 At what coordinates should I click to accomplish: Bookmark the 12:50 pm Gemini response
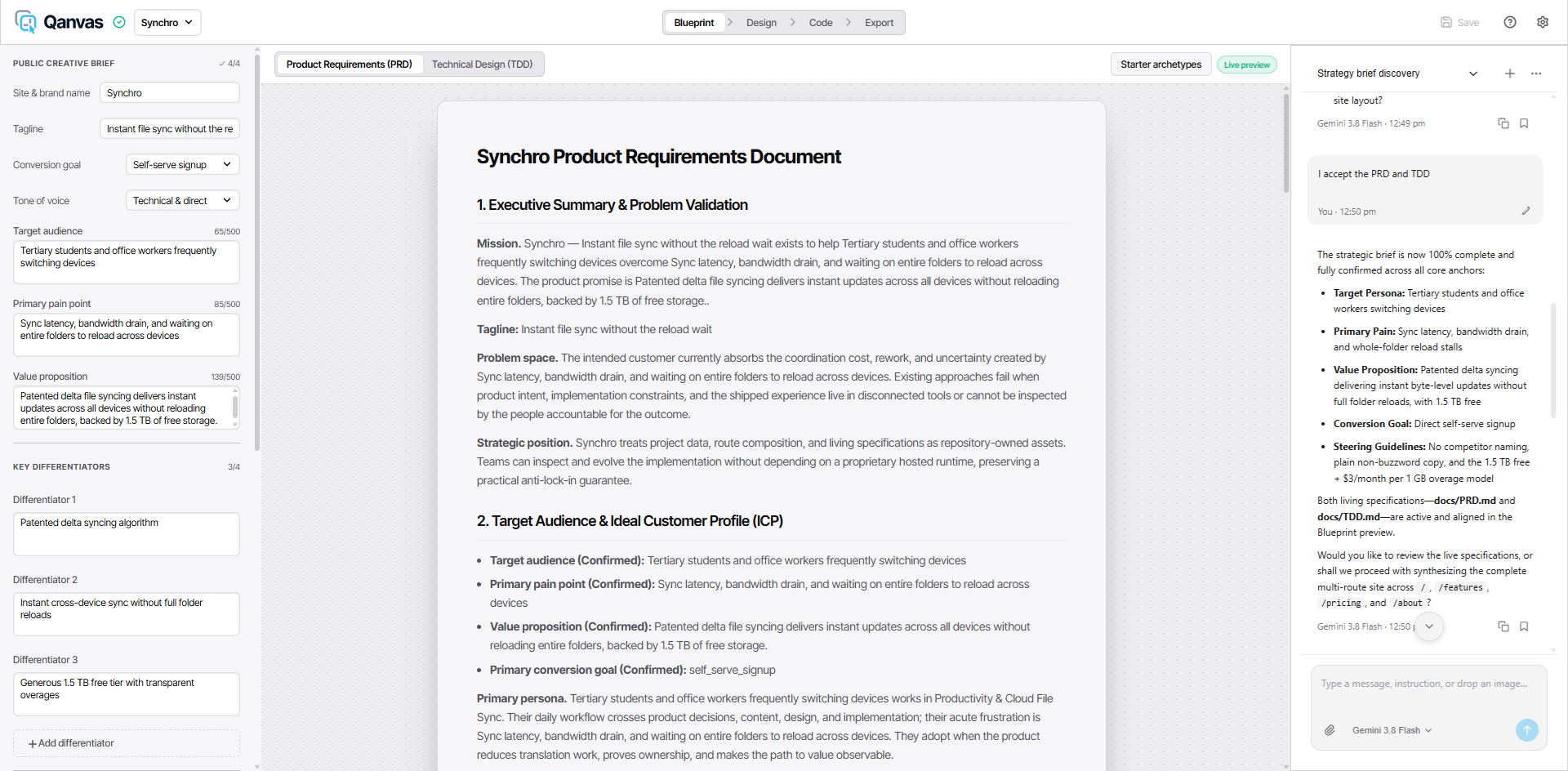coord(1524,626)
